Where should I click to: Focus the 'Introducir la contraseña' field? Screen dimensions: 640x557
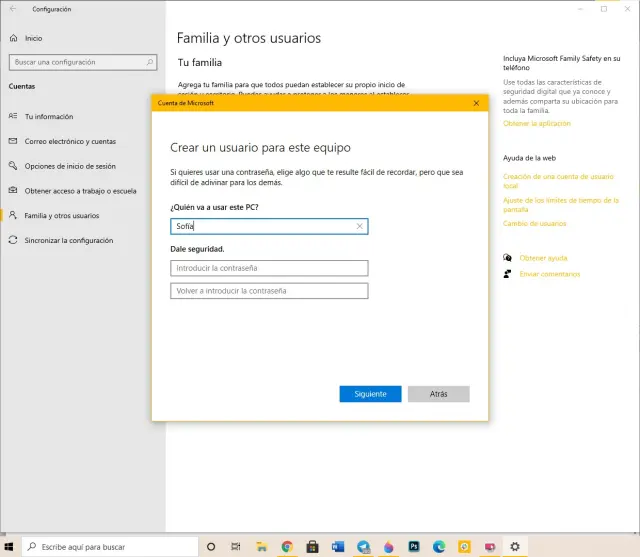pyautogui.click(x=269, y=268)
